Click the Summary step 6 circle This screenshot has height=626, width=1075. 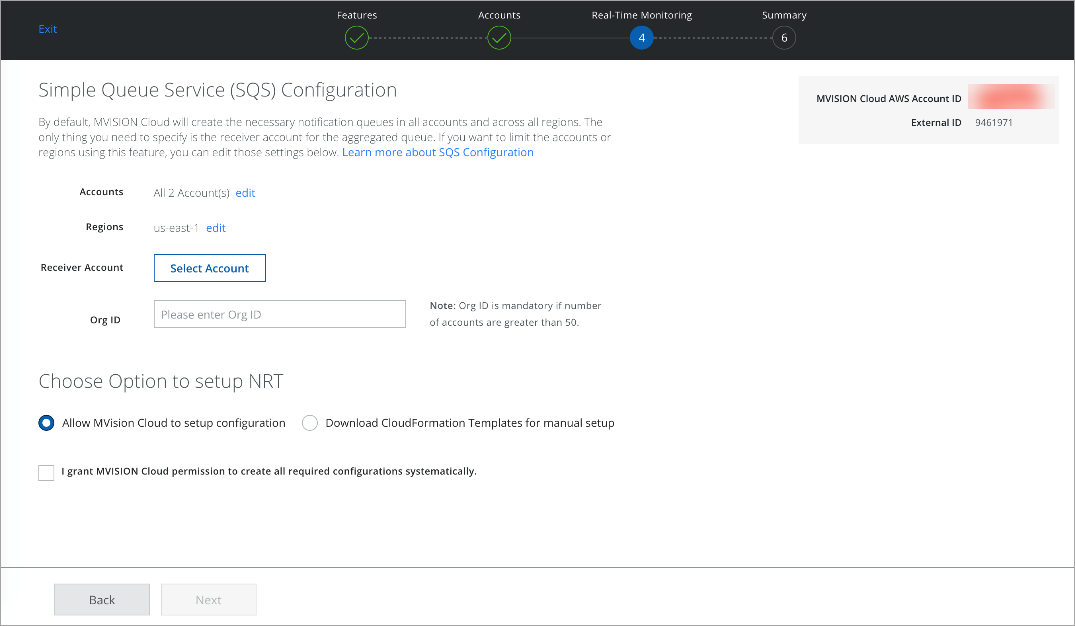[x=784, y=39]
